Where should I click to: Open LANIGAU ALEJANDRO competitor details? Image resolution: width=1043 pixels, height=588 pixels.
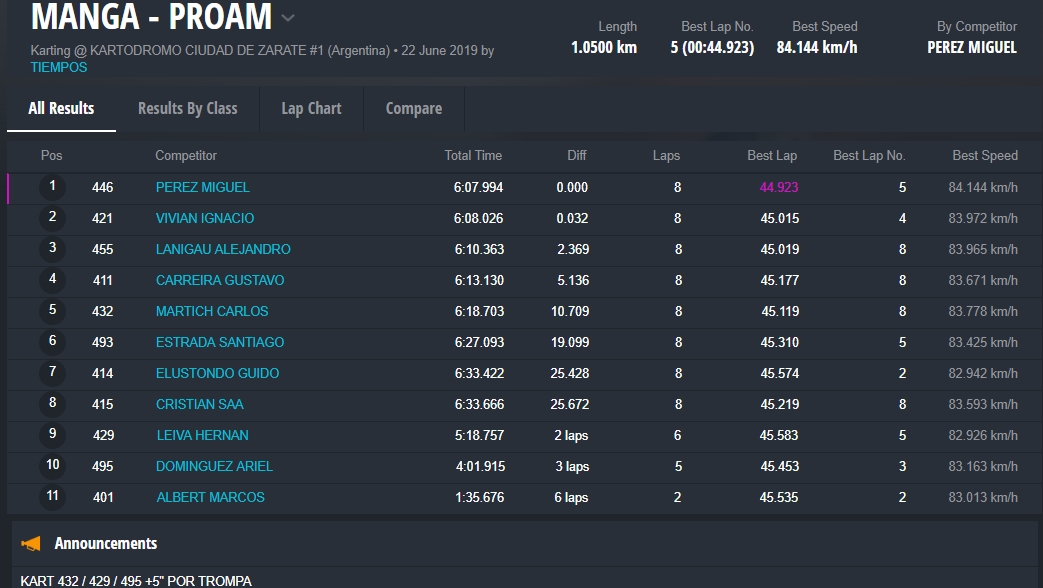(x=223, y=249)
